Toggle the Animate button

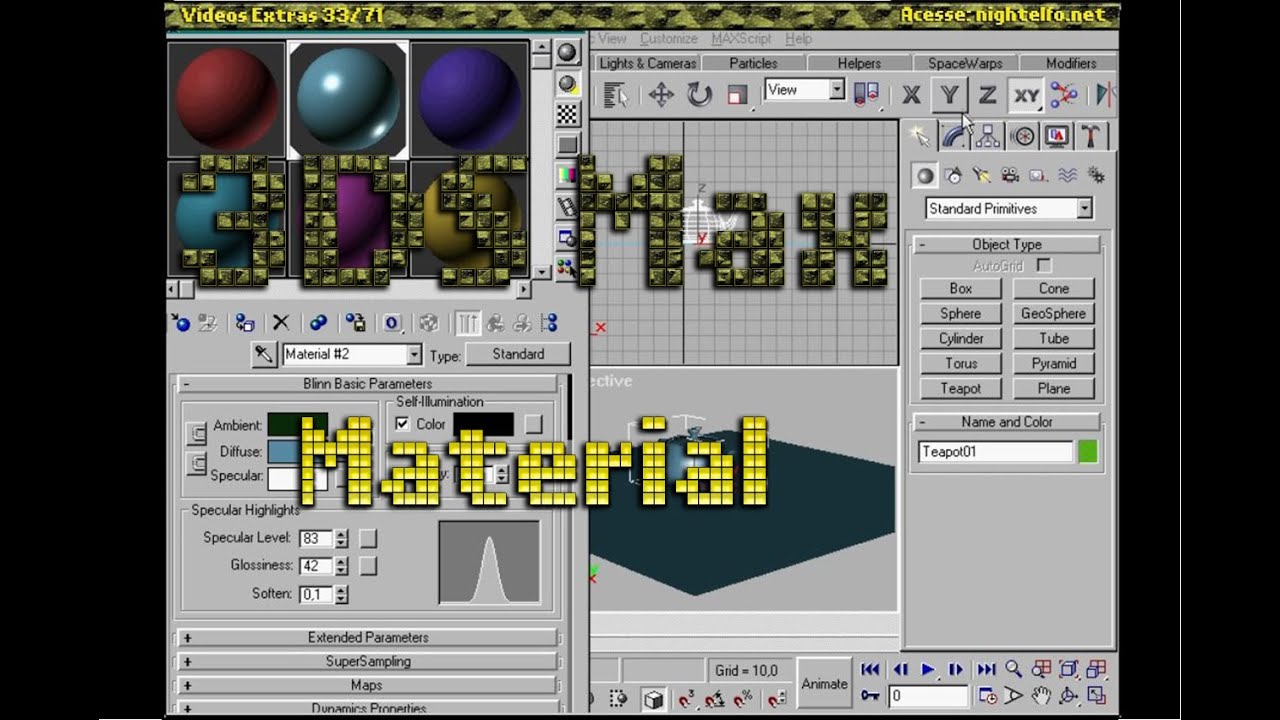coord(824,684)
